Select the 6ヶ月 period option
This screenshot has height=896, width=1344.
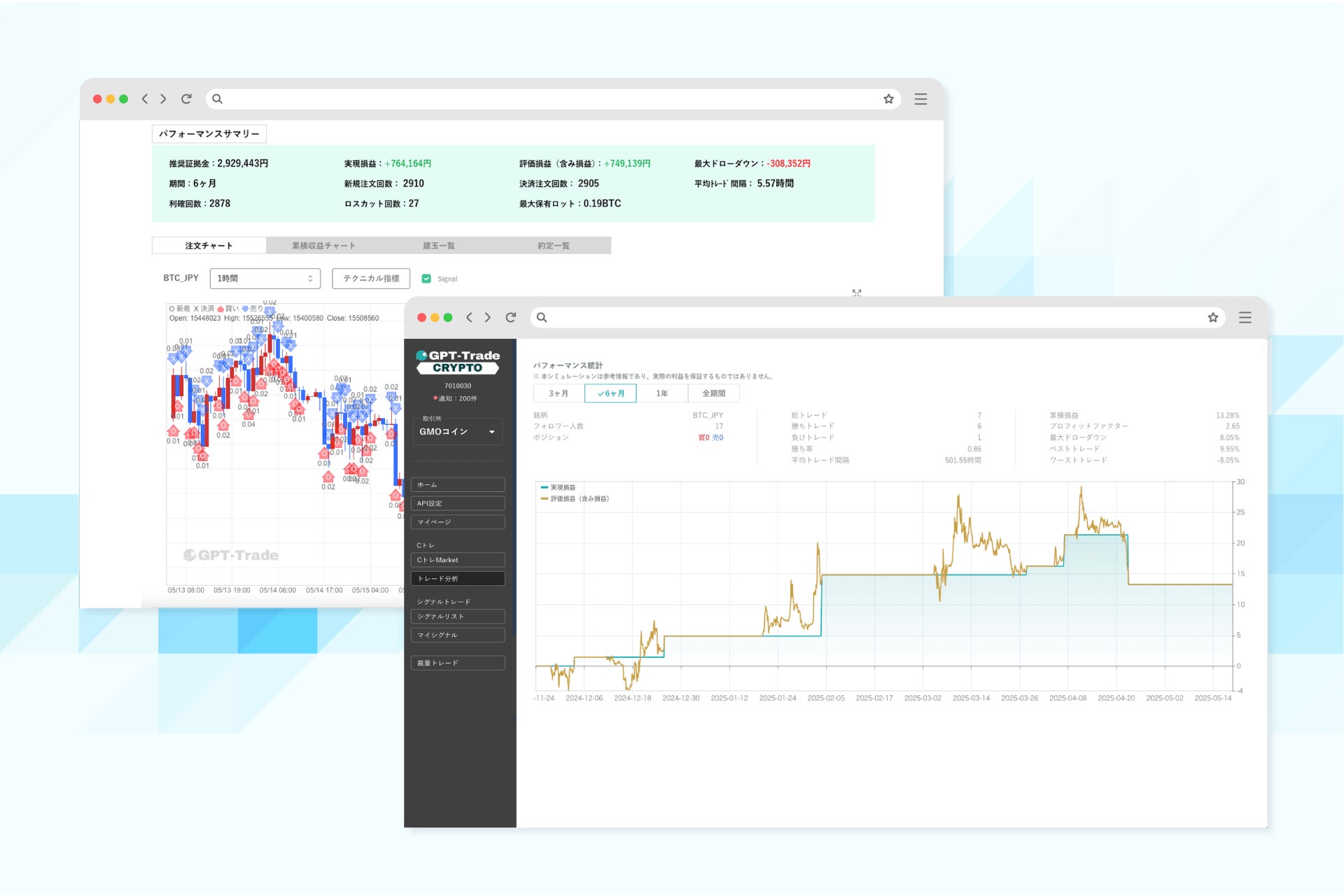point(610,393)
